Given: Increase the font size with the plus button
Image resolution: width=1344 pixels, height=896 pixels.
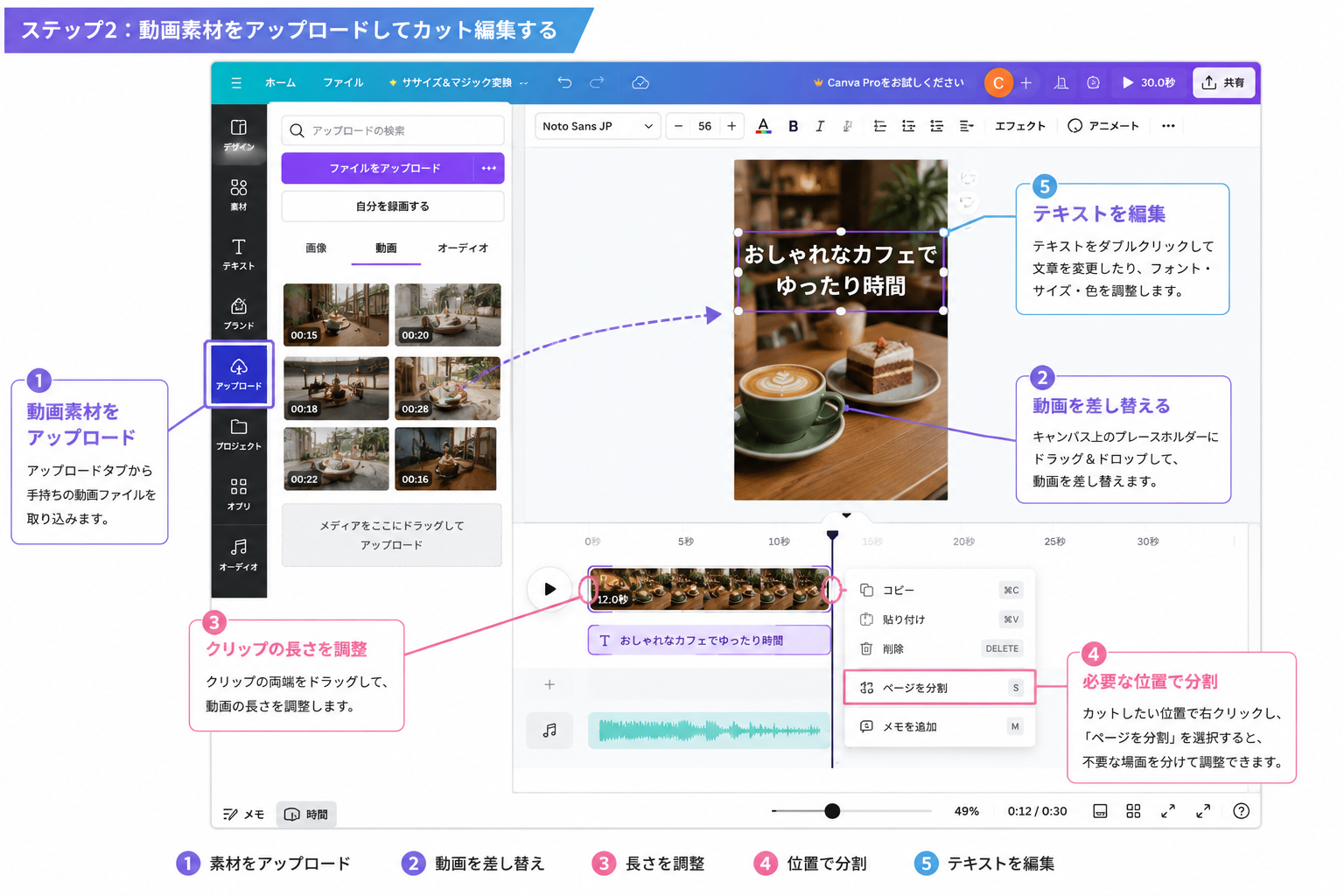Looking at the screenshot, I should tap(731, 126).
